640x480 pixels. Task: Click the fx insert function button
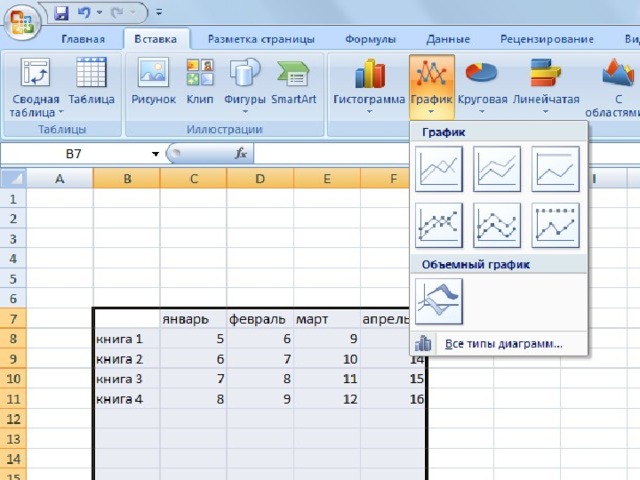pyautogui.click(x=240, y=154)
